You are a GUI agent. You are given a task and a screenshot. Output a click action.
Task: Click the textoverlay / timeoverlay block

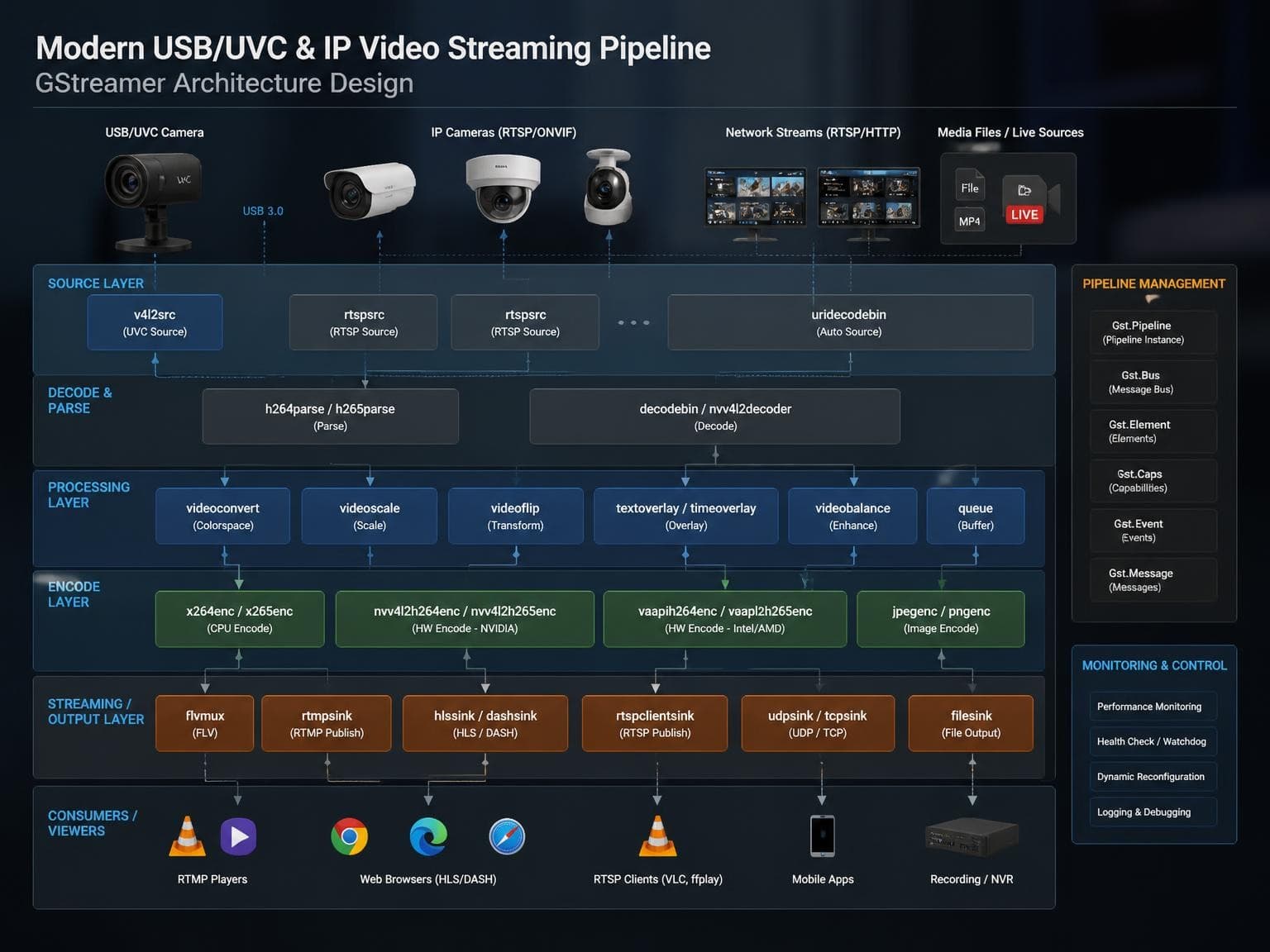pyautogui.click(x=686, y=516)
